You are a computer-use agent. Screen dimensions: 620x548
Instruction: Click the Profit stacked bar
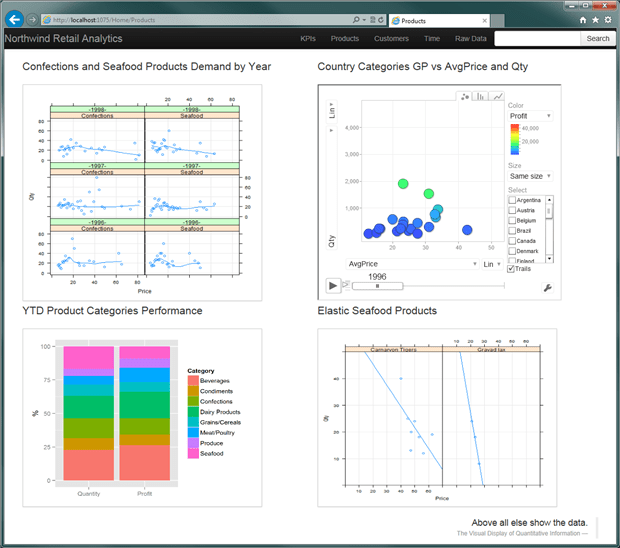point(145,413)
